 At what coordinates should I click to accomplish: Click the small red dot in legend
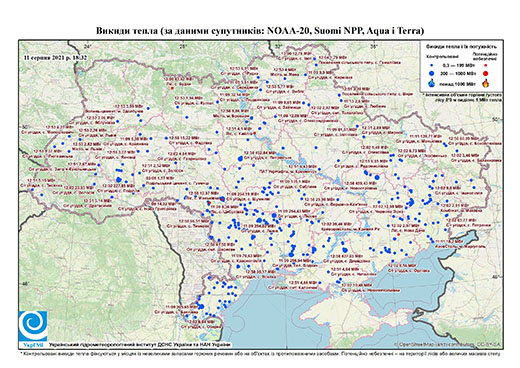(486, 65)
